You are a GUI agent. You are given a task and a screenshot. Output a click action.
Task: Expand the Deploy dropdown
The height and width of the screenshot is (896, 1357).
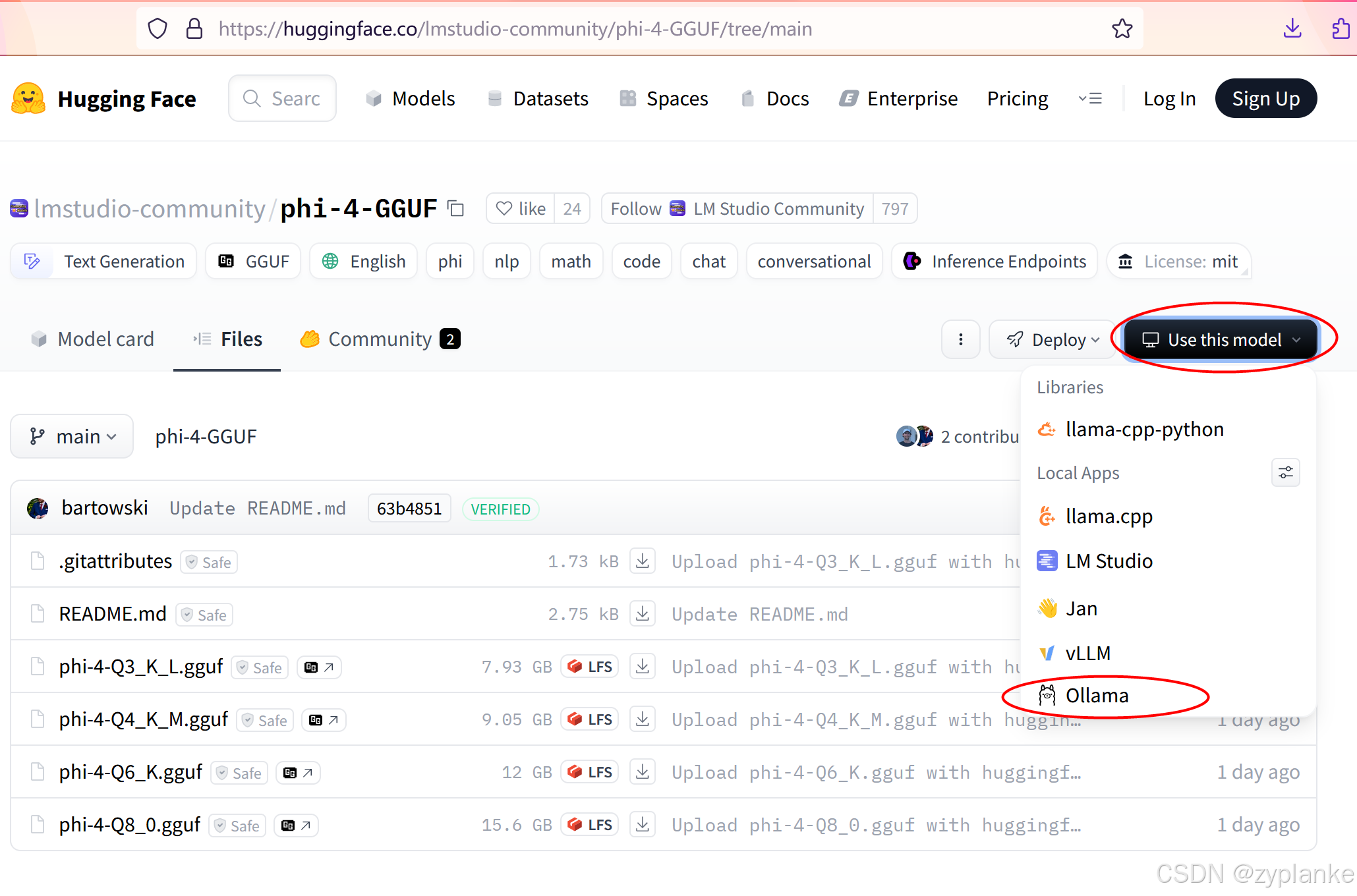[x=1052, y=339]
